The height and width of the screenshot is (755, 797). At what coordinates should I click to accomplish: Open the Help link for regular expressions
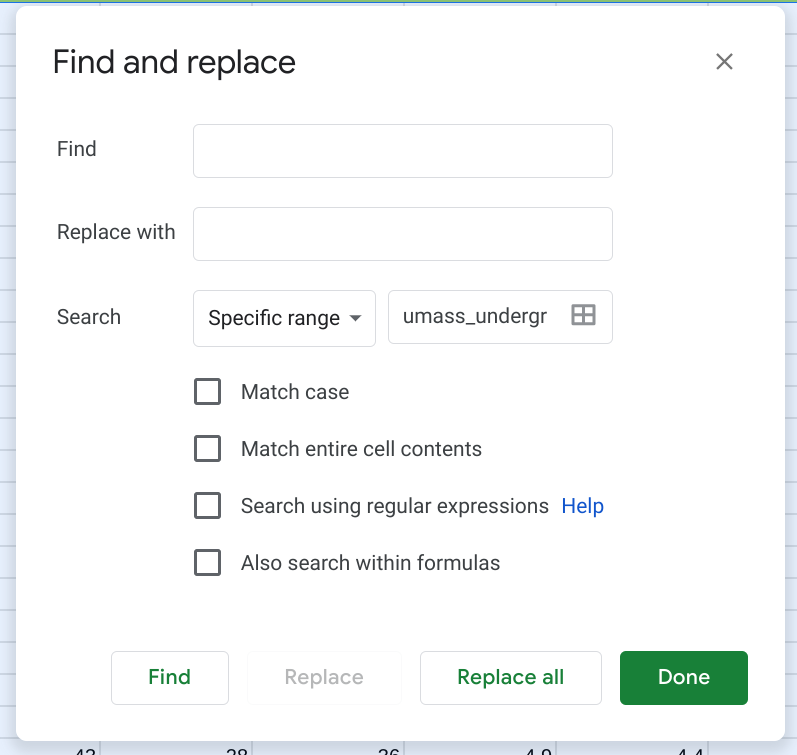point(582,506)
